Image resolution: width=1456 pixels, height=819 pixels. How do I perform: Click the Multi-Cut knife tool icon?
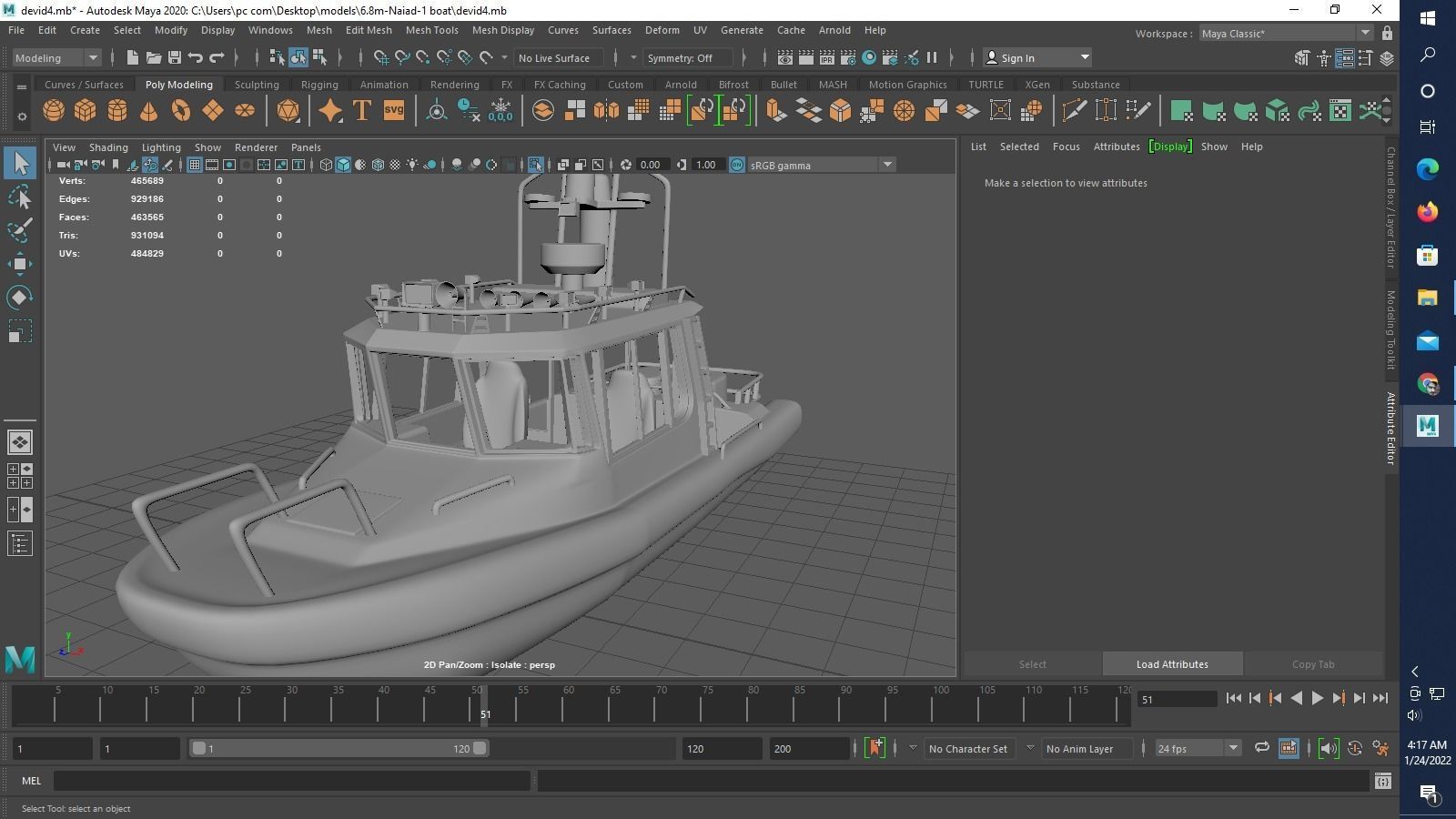(x=1074, y=111)
